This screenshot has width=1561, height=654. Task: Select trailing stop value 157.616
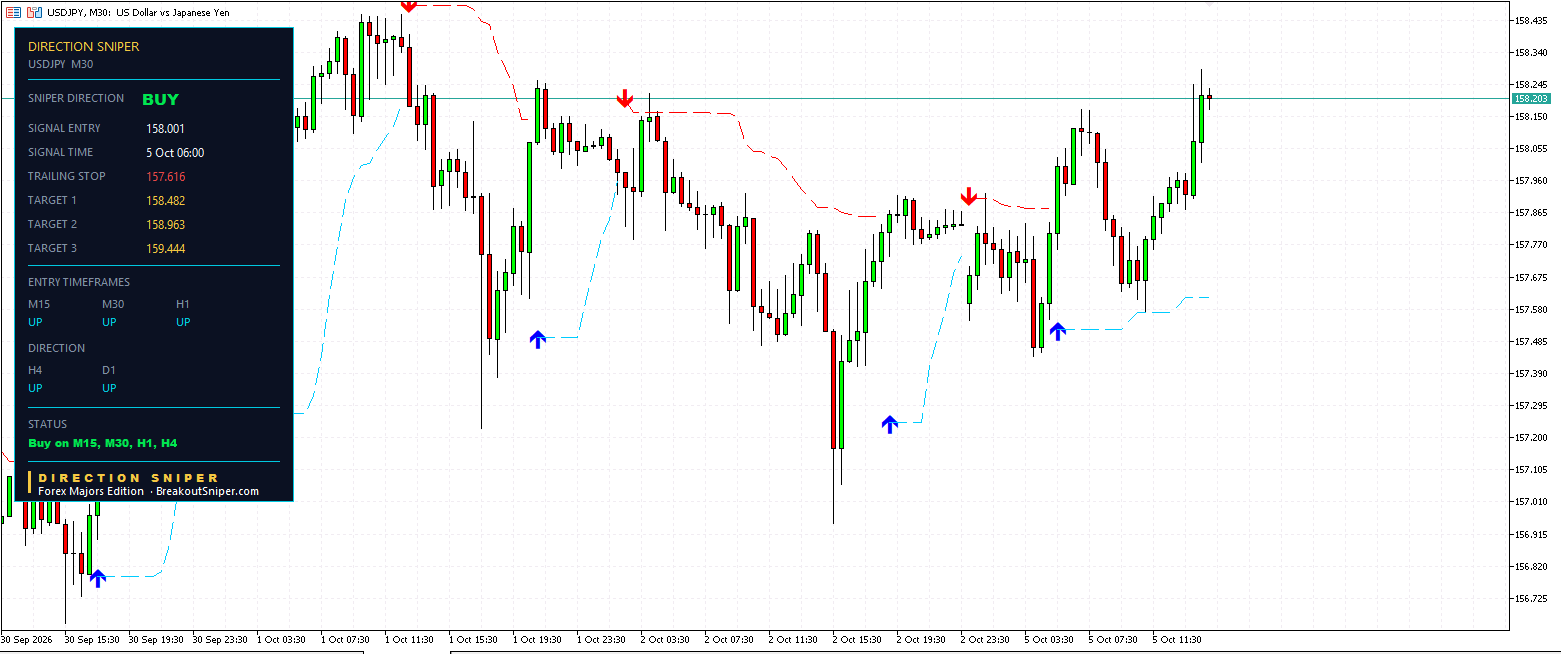tap(165, 177)
